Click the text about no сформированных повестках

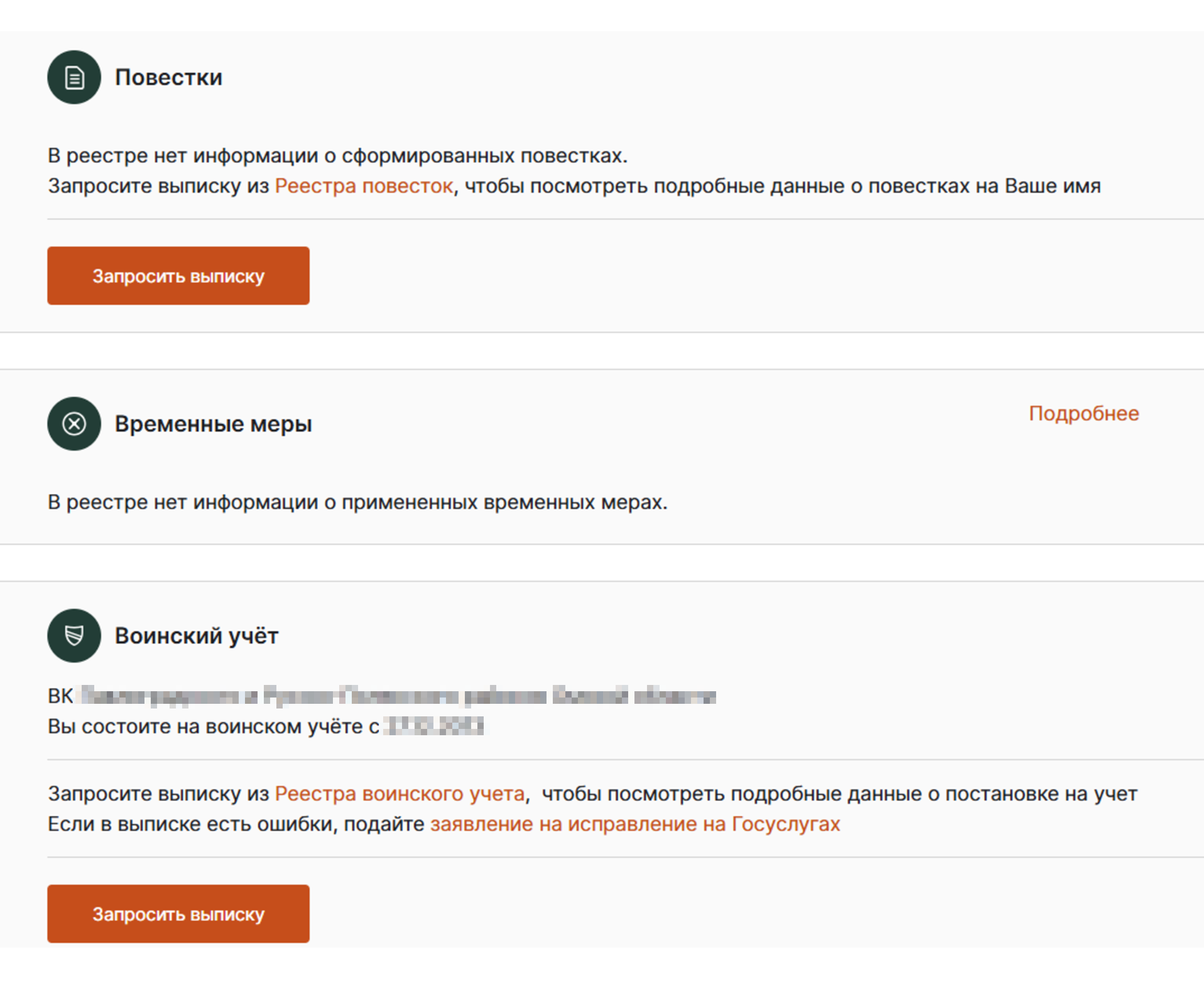pyautogui.click(x=337, y=156)
